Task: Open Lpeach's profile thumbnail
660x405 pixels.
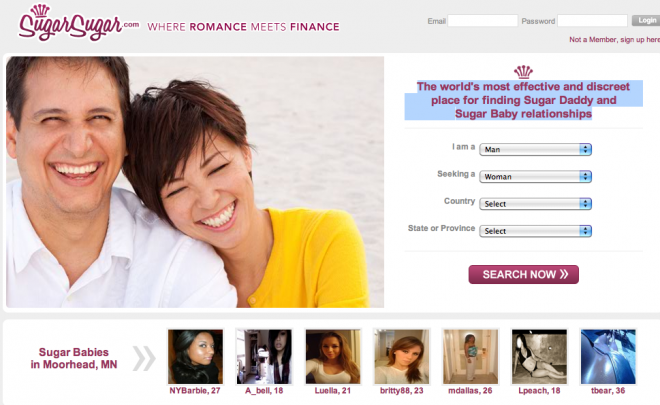Action: point(539,357)
